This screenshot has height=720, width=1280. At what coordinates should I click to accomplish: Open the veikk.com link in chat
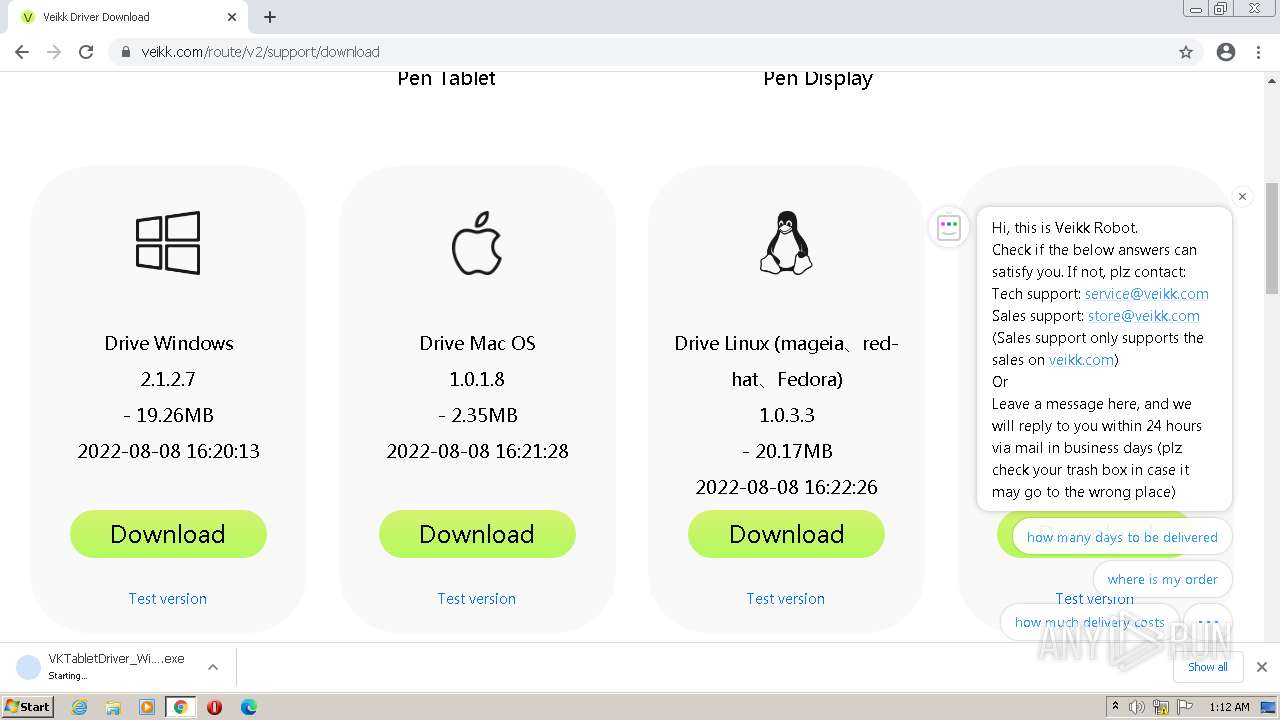(1081, 360)
